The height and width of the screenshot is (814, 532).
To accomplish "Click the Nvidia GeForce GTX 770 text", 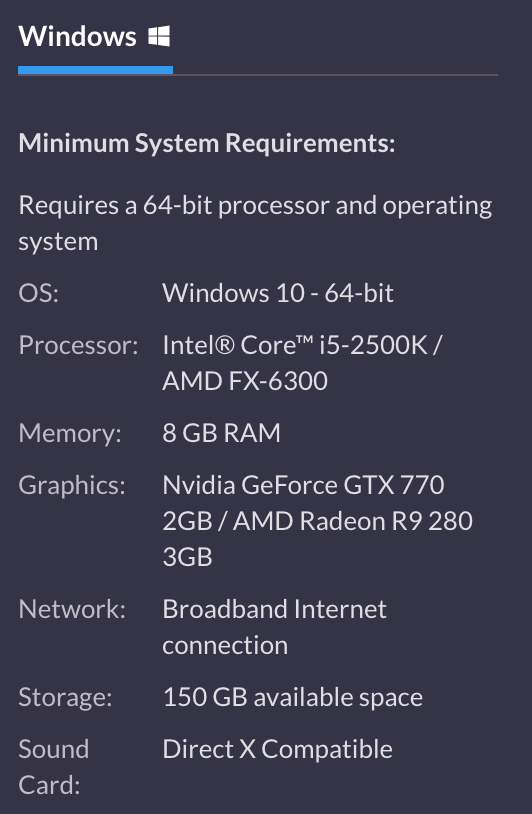I will tap(303, 485).
